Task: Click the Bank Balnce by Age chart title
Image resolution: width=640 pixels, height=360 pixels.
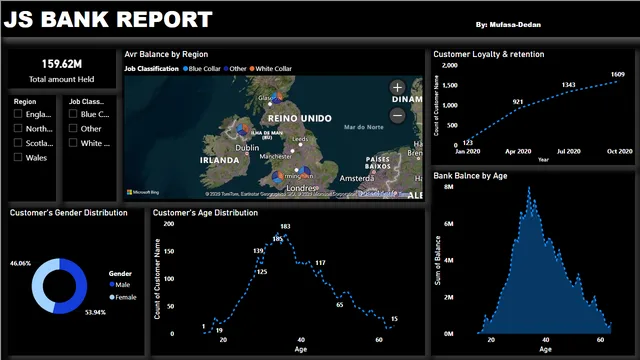Action: click(x=470, y=176)
